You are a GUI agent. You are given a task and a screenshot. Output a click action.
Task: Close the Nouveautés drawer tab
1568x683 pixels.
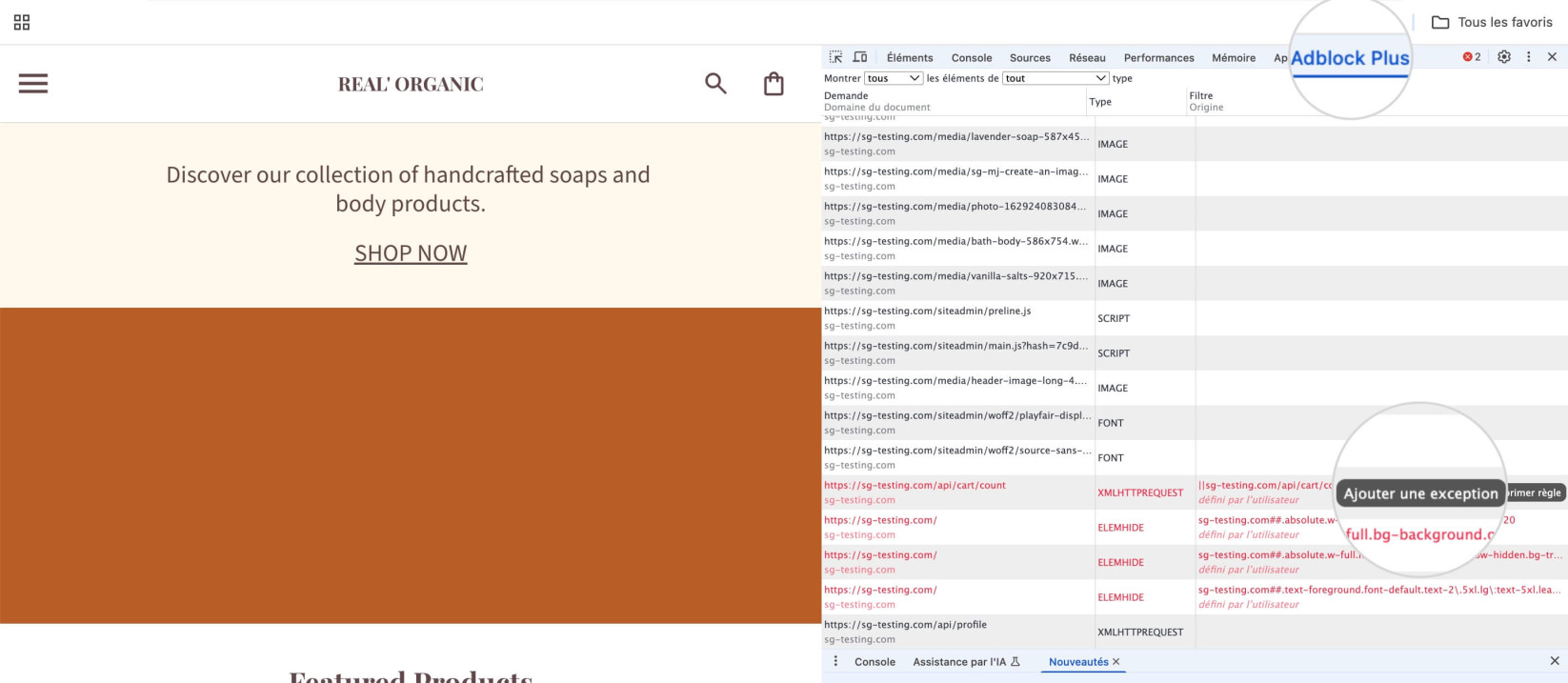[1116, 661]
